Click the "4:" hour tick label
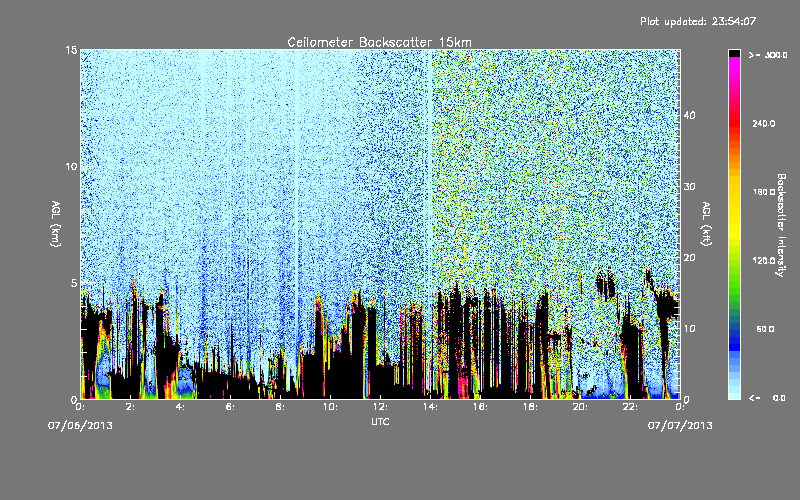 180,407
